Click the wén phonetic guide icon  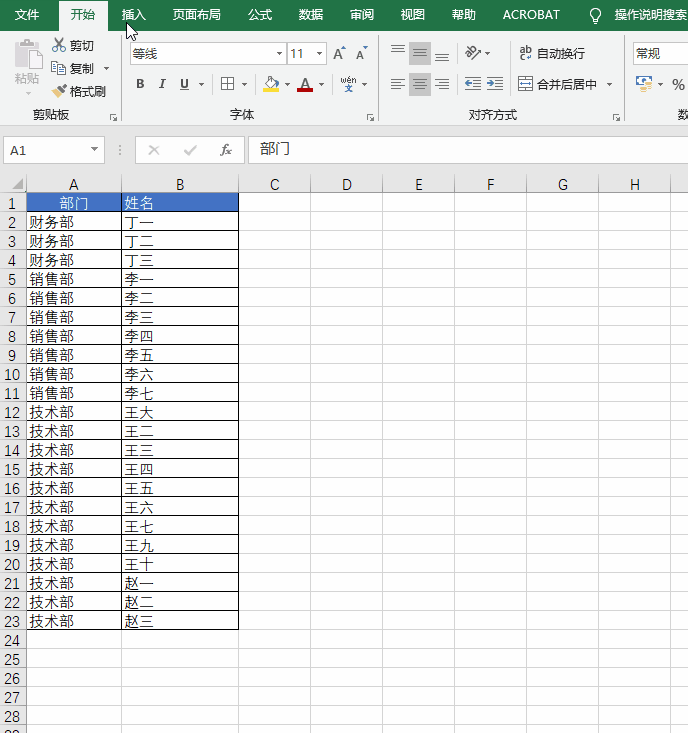pyautogui.click(x=348, y=84)
